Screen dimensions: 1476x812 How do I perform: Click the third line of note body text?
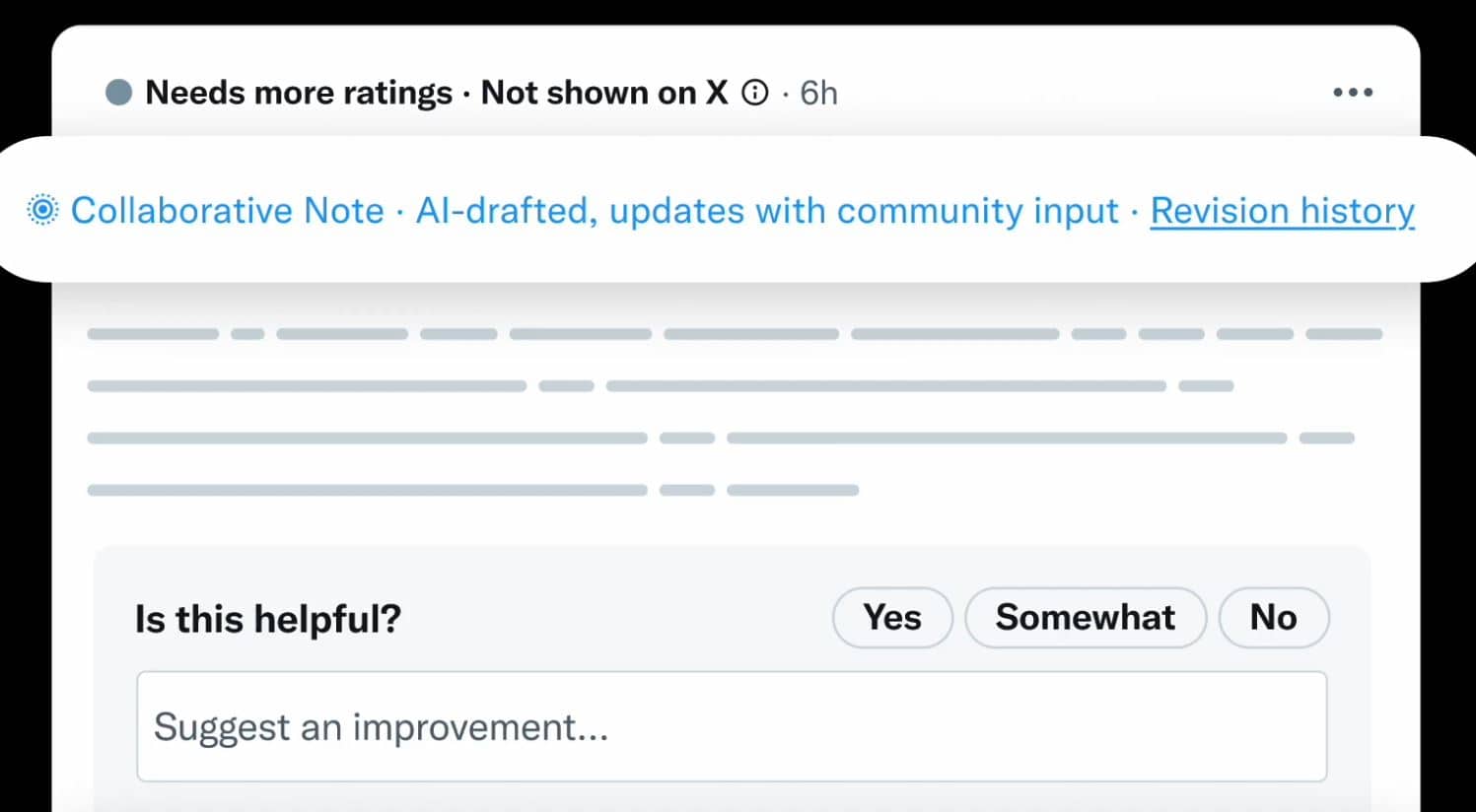coord(720,438)
